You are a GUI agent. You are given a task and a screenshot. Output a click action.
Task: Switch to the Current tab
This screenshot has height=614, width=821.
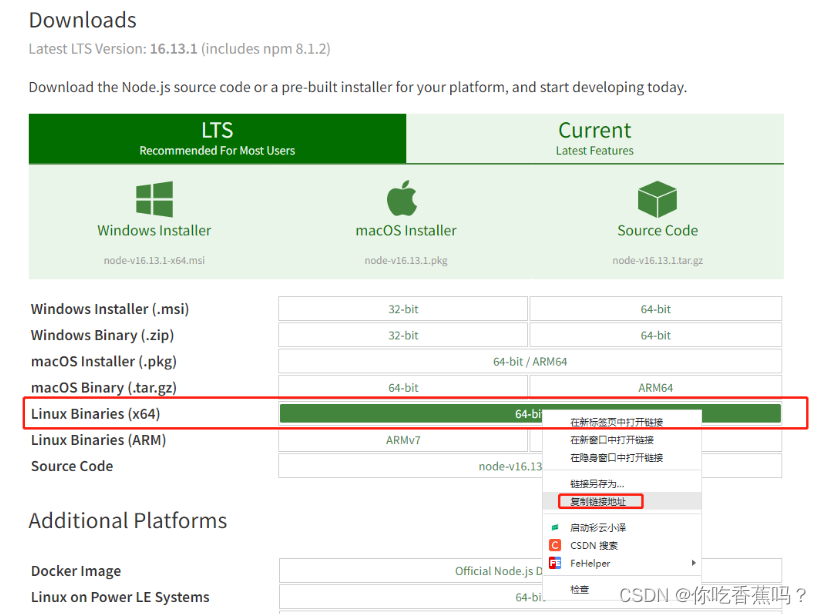point(594,138)
